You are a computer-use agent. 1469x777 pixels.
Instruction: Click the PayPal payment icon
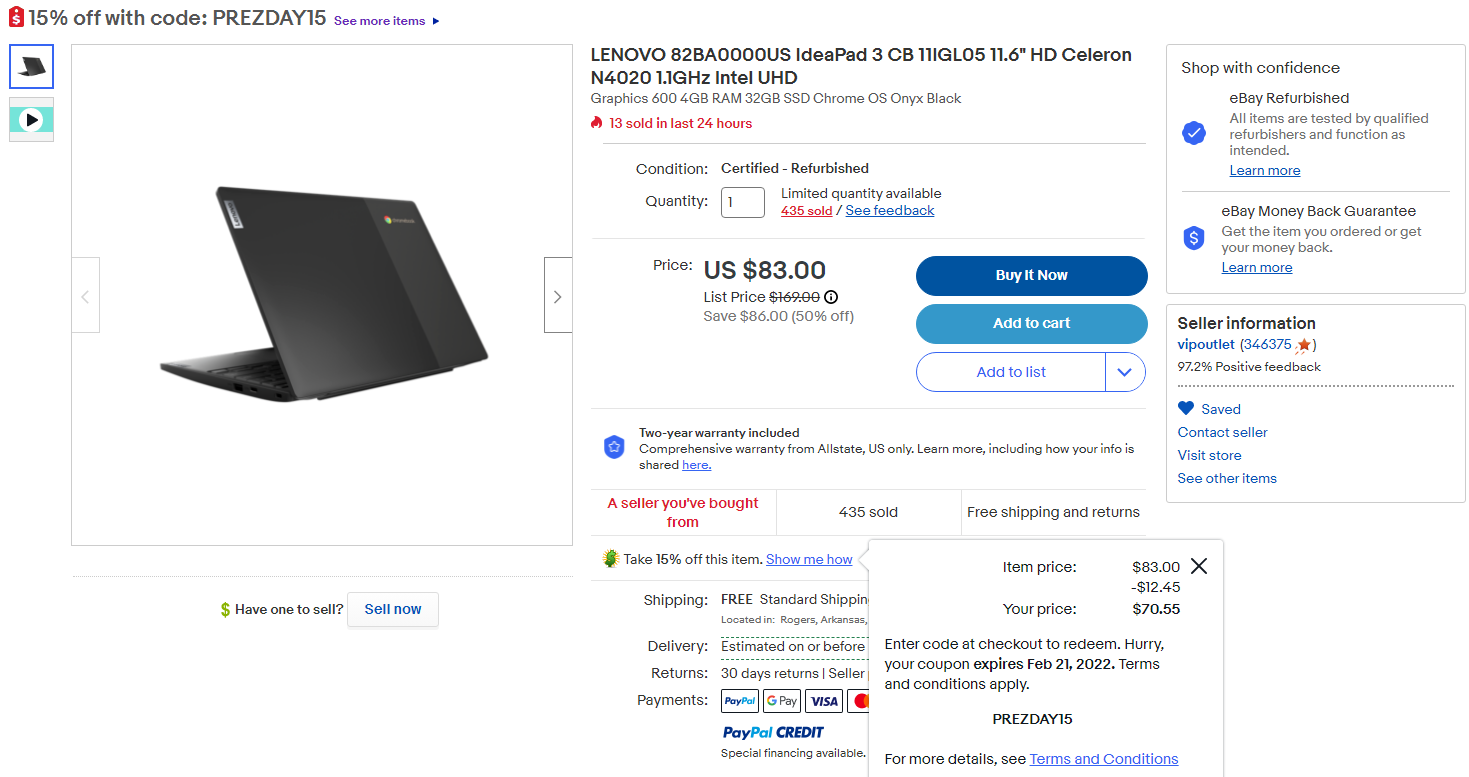click(740, 701)
